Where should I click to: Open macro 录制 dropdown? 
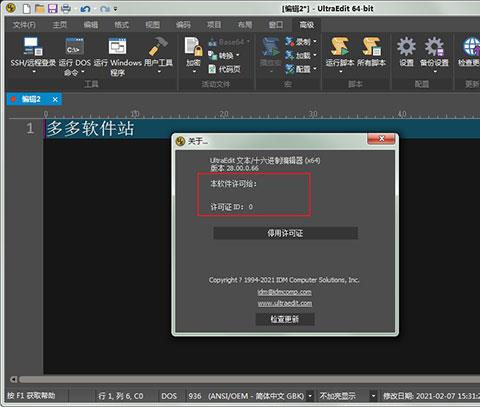[301, 42]
